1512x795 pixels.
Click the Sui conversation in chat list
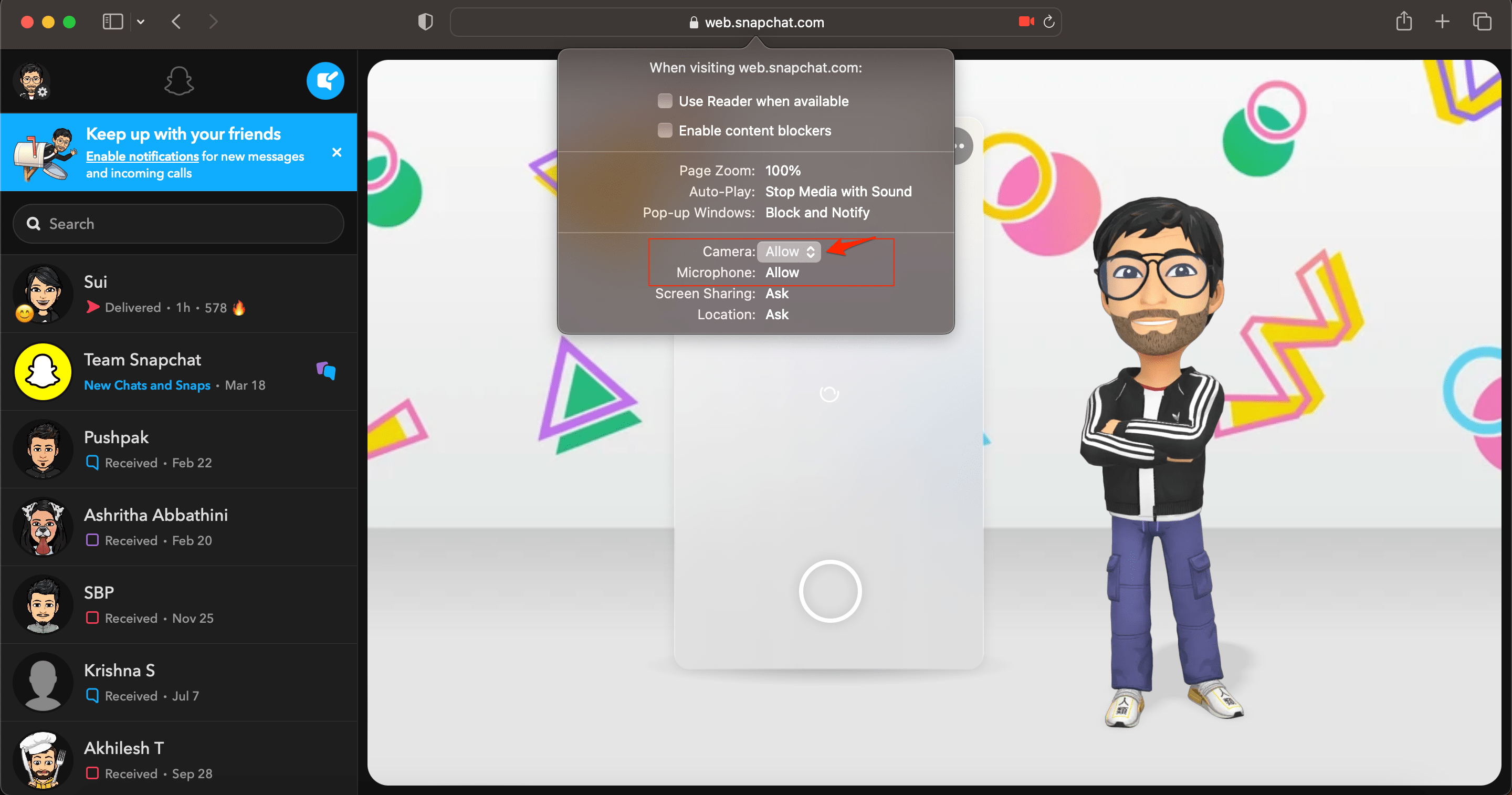180,294
